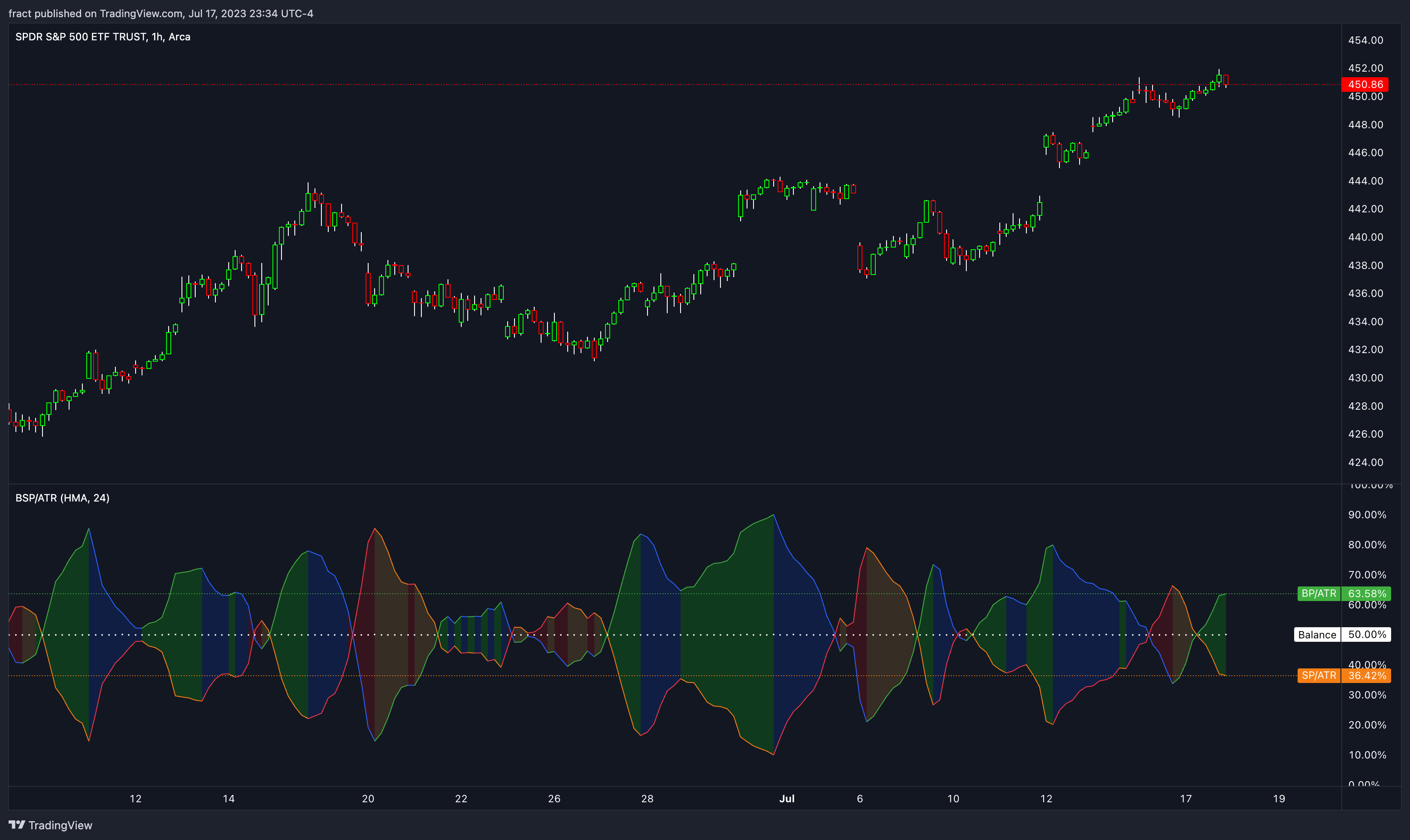Click the 434.00 price axis label
Screen dimensions: 1410x840
[x=1365, y=321]
